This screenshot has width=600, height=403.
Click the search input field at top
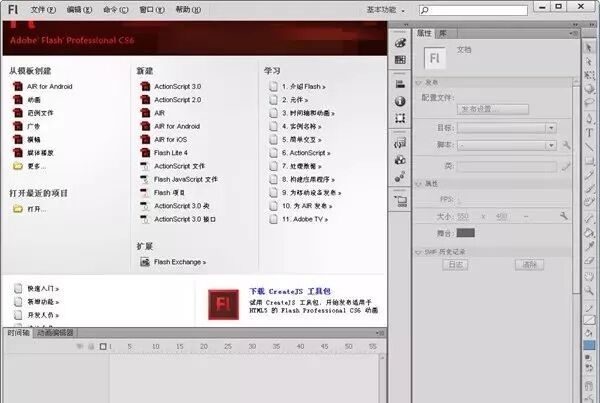[473, 10]
